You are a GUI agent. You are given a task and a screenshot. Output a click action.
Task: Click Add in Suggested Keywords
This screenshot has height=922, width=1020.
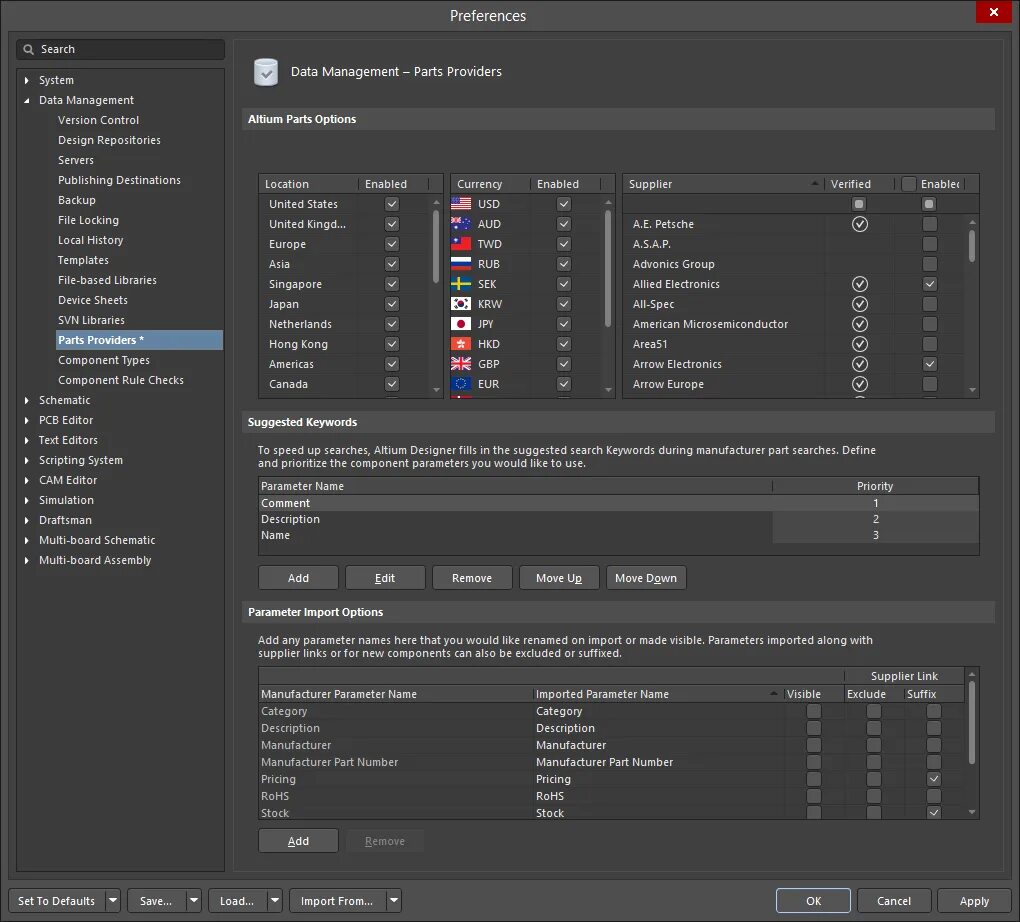click(298, 578)
